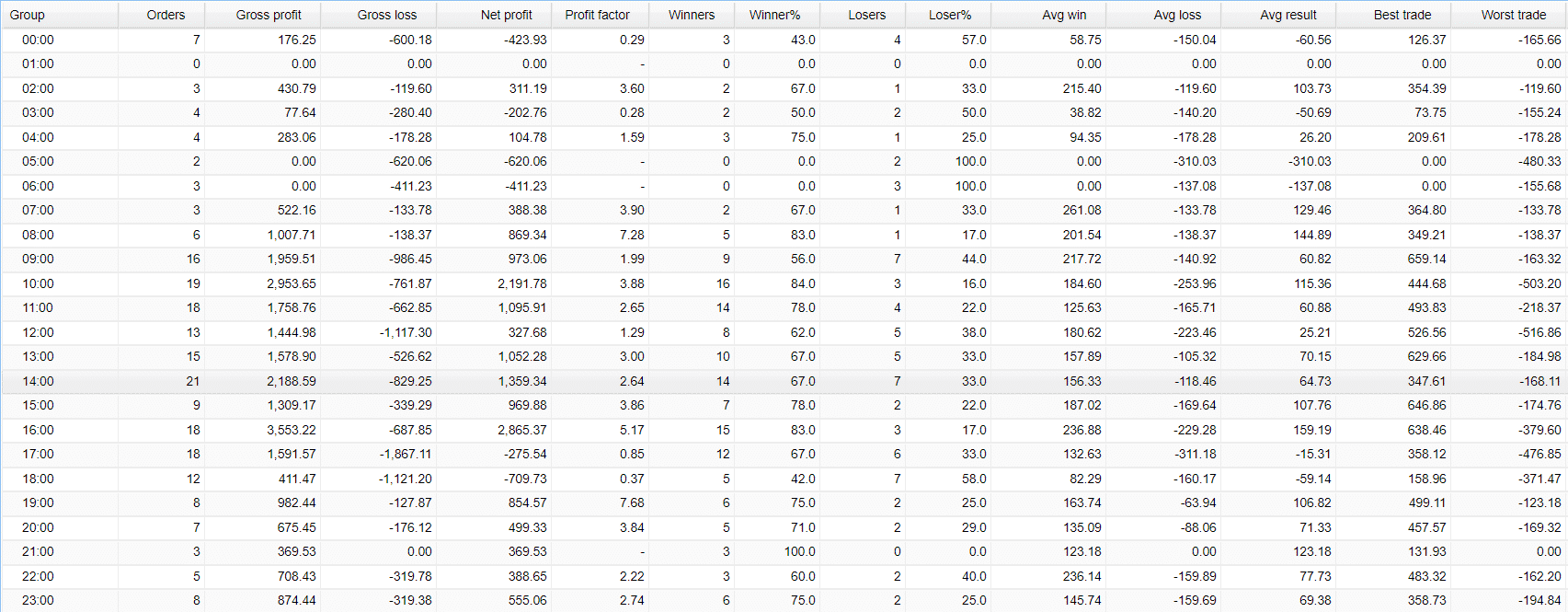
Task: Click orders count 21 in 14:00 row
Action: tap(192, 381)
